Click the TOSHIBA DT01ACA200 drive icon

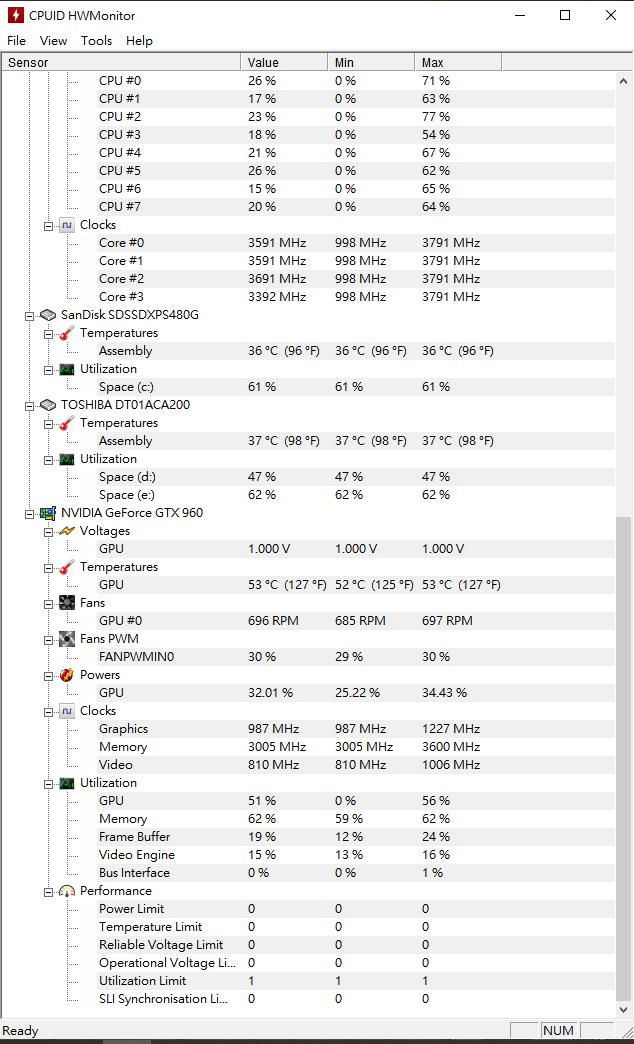(48, 405)
